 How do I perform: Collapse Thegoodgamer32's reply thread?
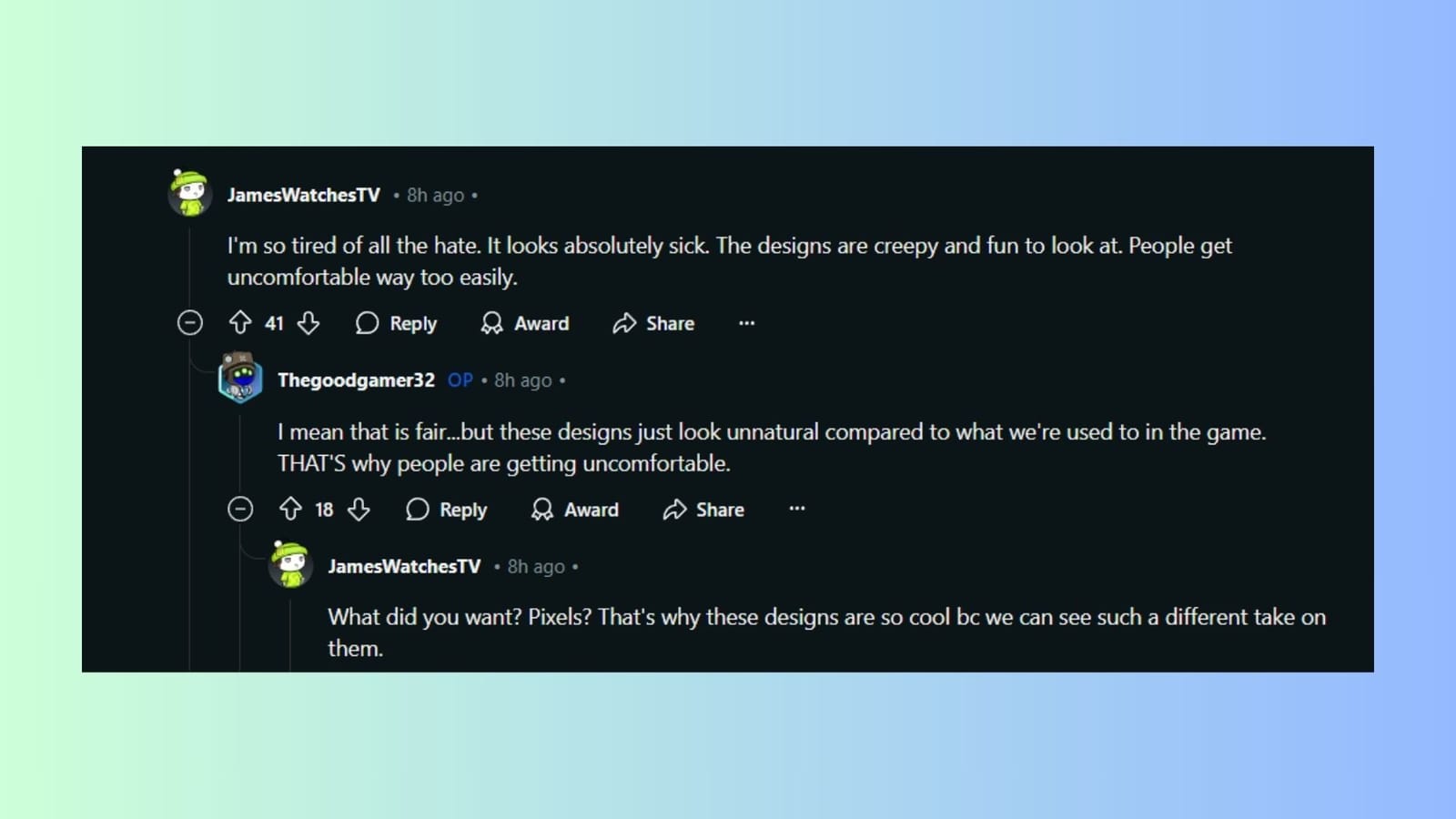click(240, 510)
